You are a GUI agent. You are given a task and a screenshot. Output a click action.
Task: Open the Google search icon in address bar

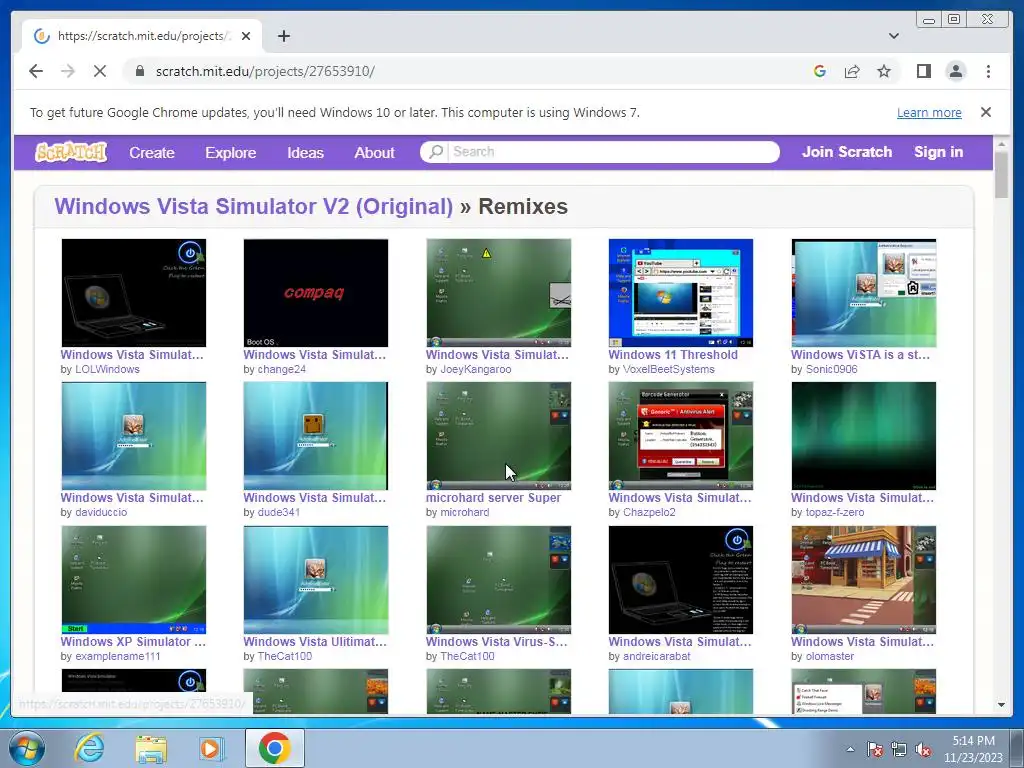pyautogui.click(x=820, y=71)
